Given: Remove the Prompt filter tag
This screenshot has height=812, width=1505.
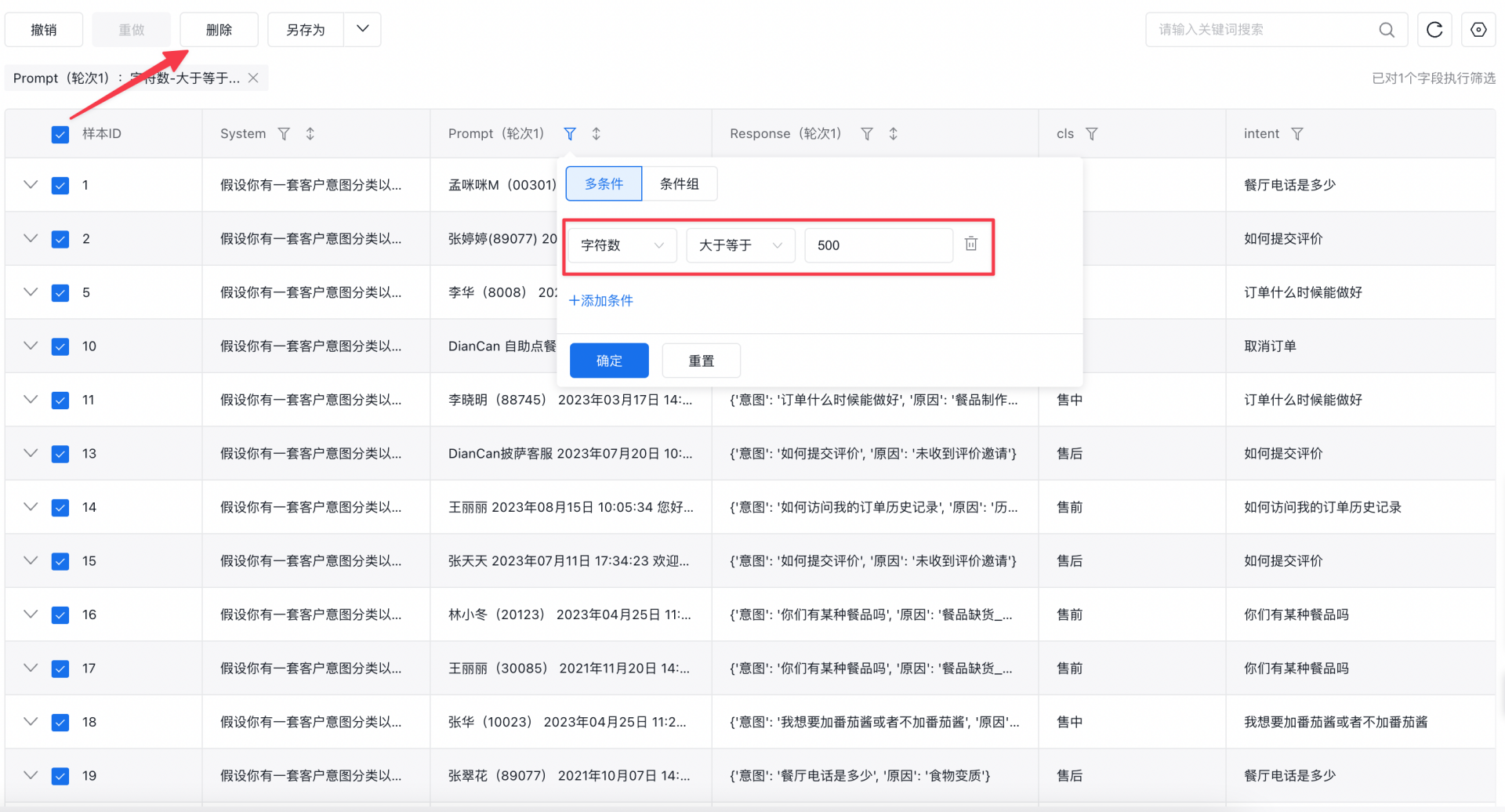Looking at the screenshot, I should pos(253,78).
